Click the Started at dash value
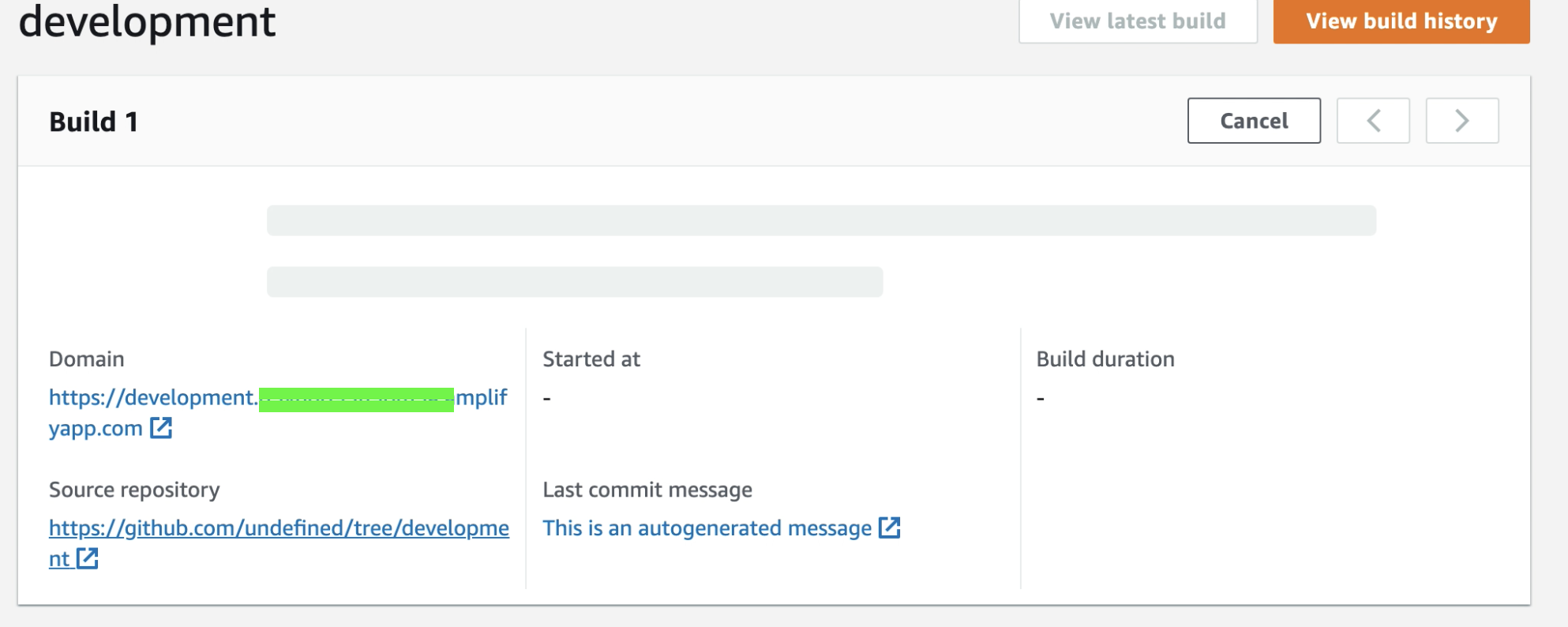This screenshot has height=627, width=1568. coord(546,397)
